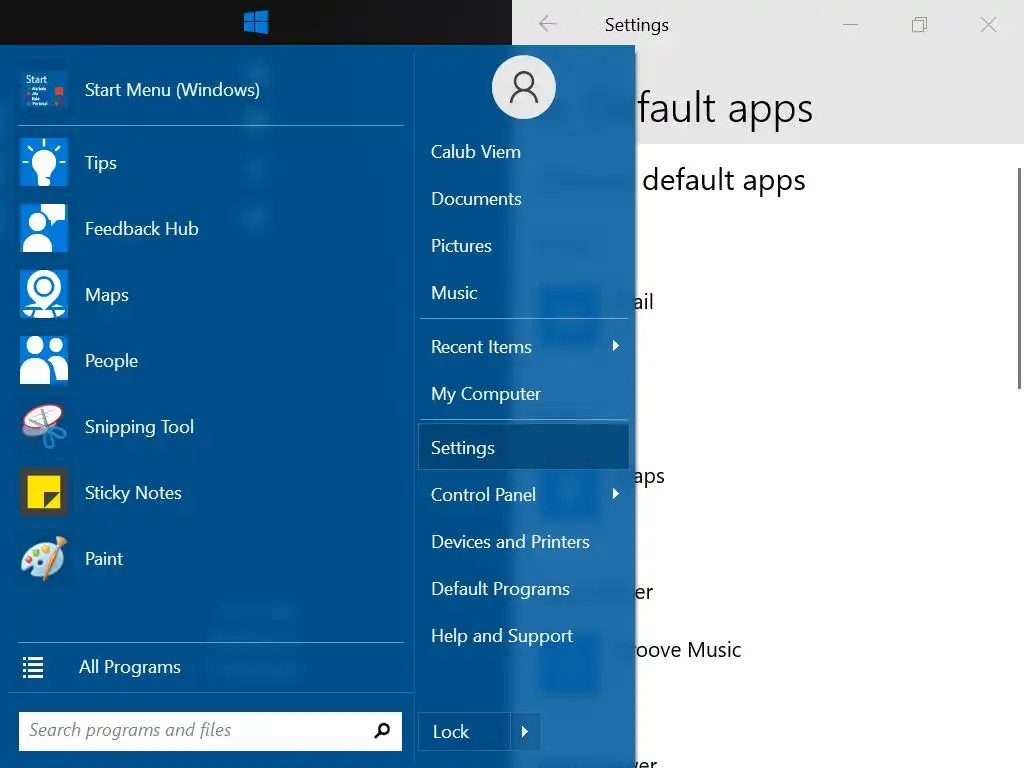Click the Recent Items label

click(x=481, y=347)
